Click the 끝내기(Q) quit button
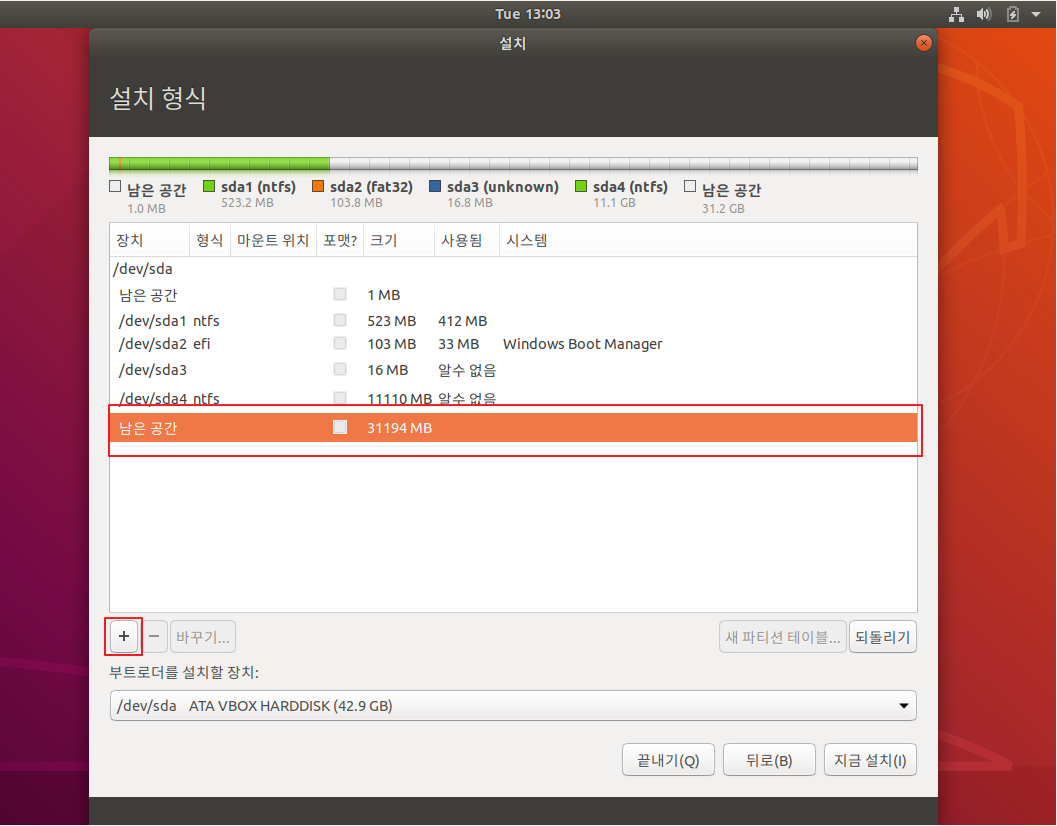This screenshot has width=1057, height=826. coord(668,760)
